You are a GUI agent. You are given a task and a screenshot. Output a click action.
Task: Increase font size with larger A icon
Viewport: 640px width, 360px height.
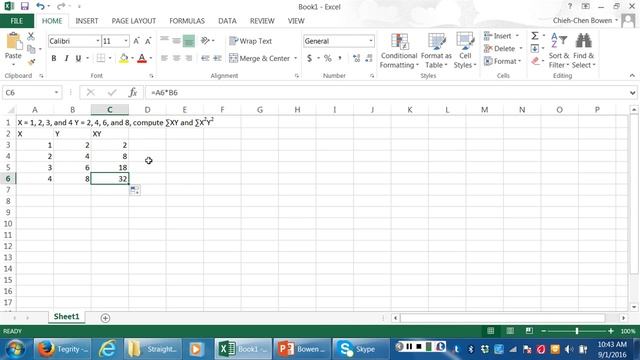pyautogui.click(x=136, y=41)
